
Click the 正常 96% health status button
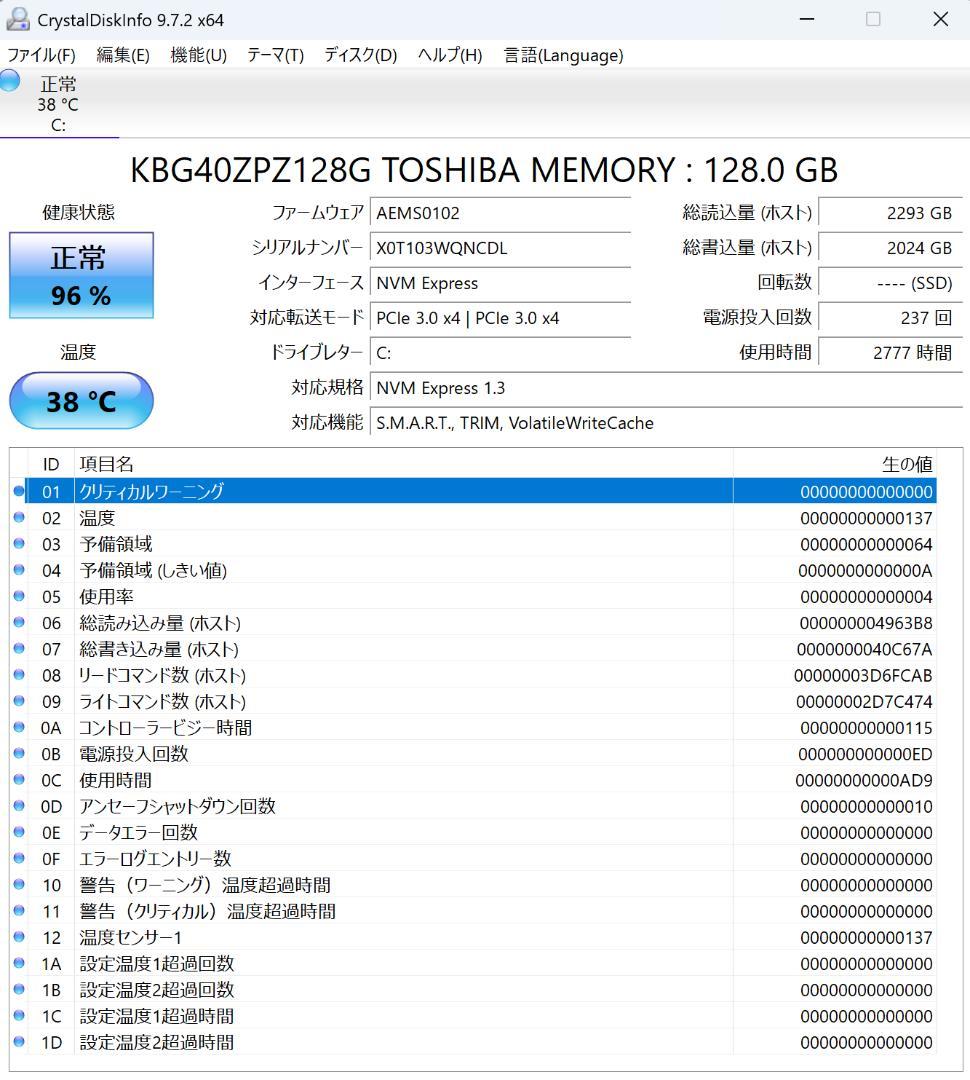click(80, 275)
